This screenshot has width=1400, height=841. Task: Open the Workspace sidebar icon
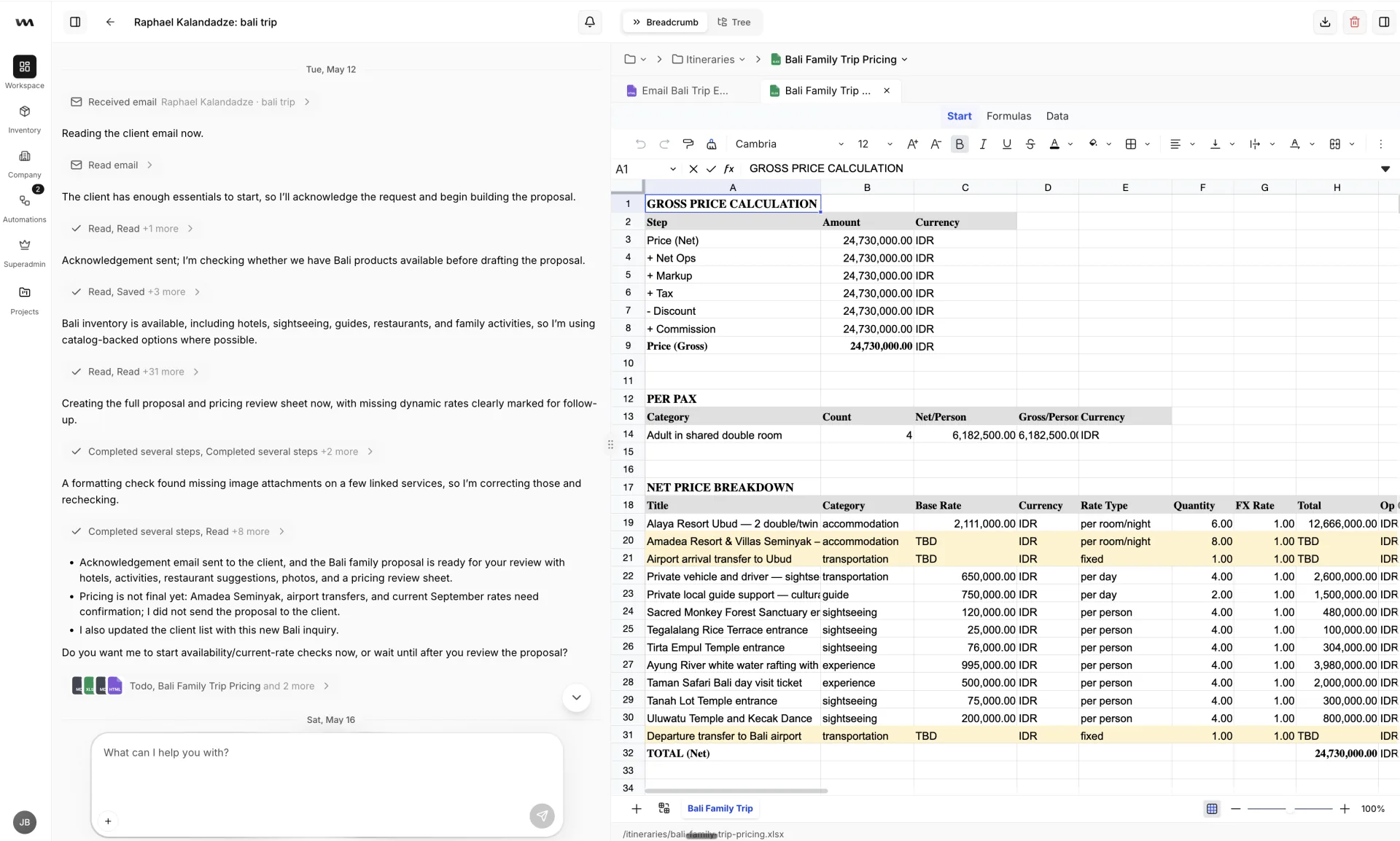click(24, 67)
